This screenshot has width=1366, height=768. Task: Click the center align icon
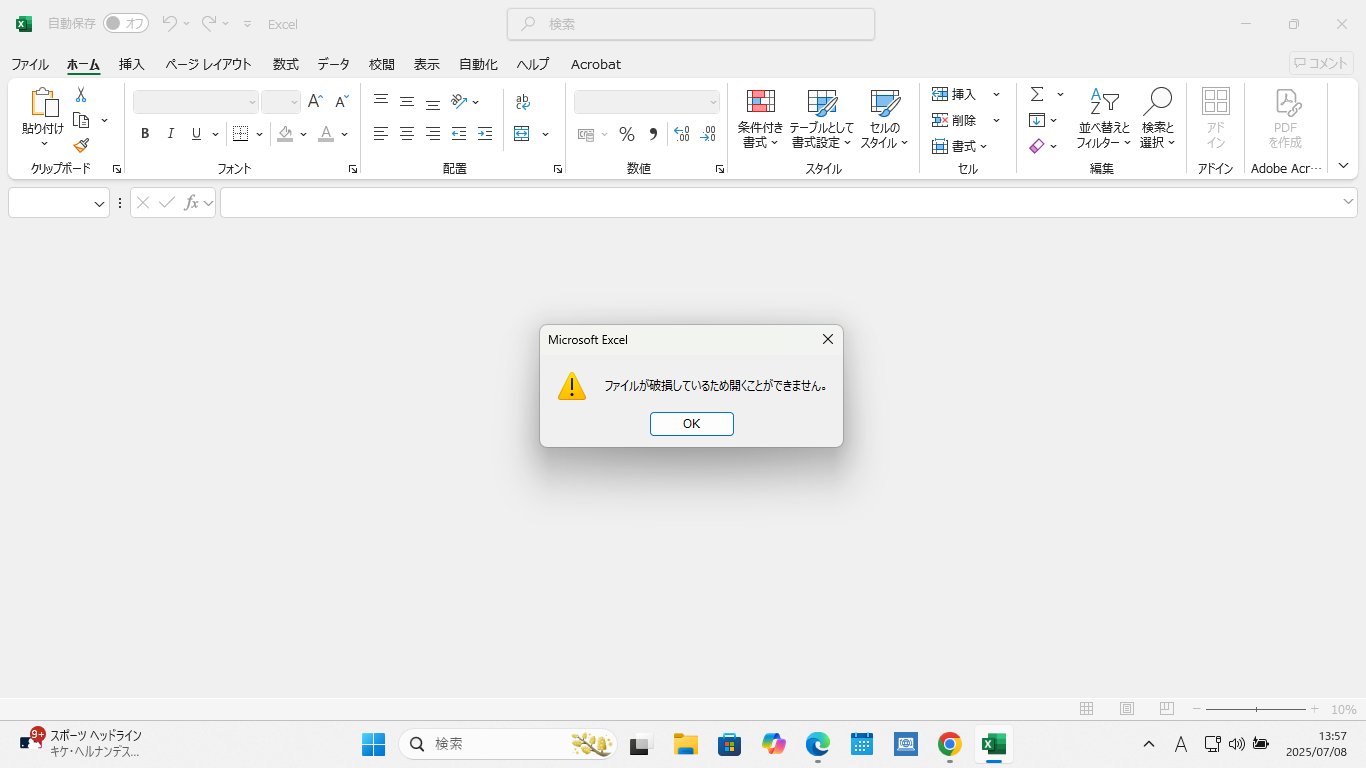(x=407, y=134)
